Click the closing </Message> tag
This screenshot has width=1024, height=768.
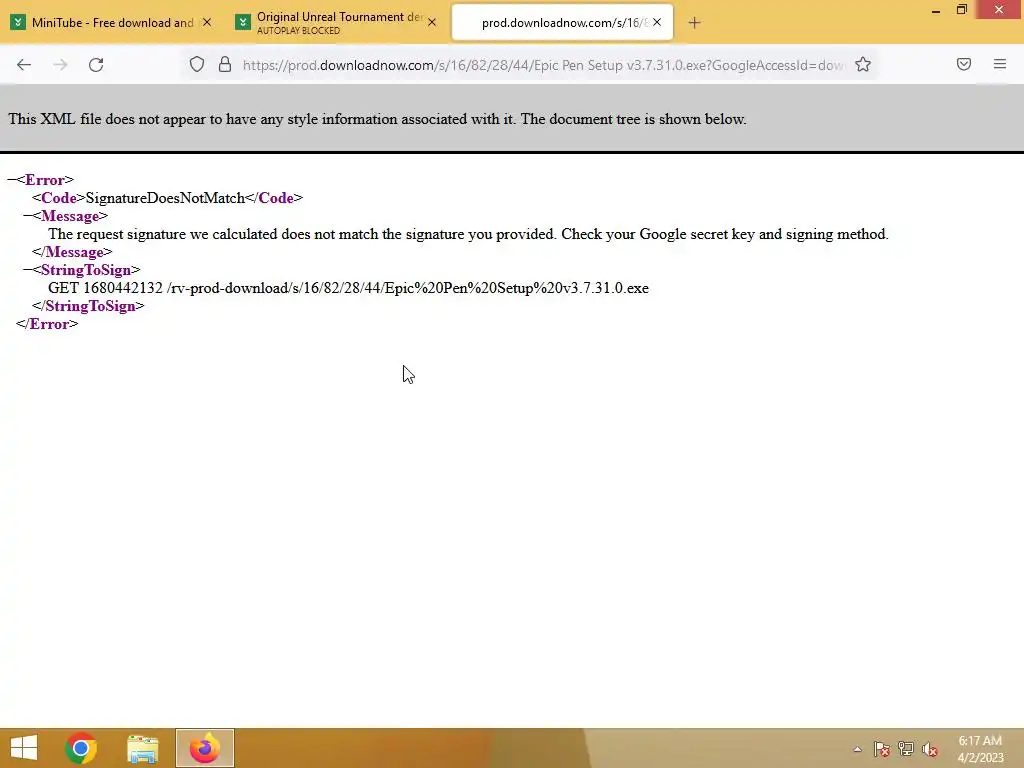[x=72, y=252]
